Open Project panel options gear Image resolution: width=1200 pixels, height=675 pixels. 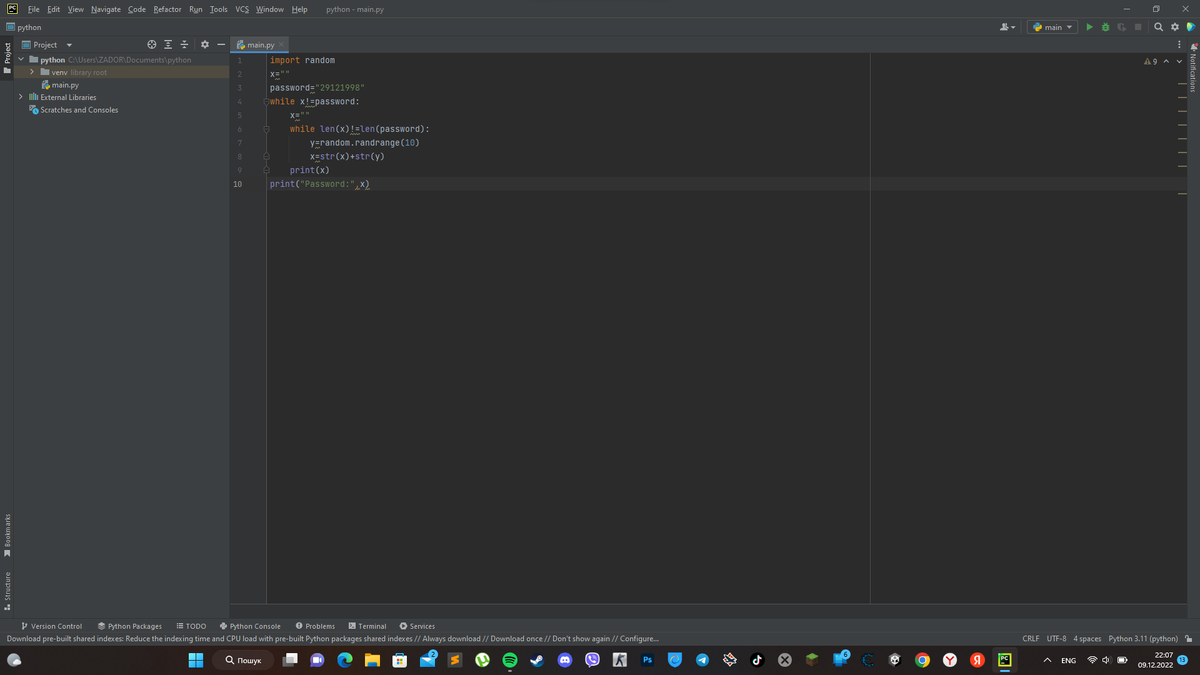coord(205,45)
